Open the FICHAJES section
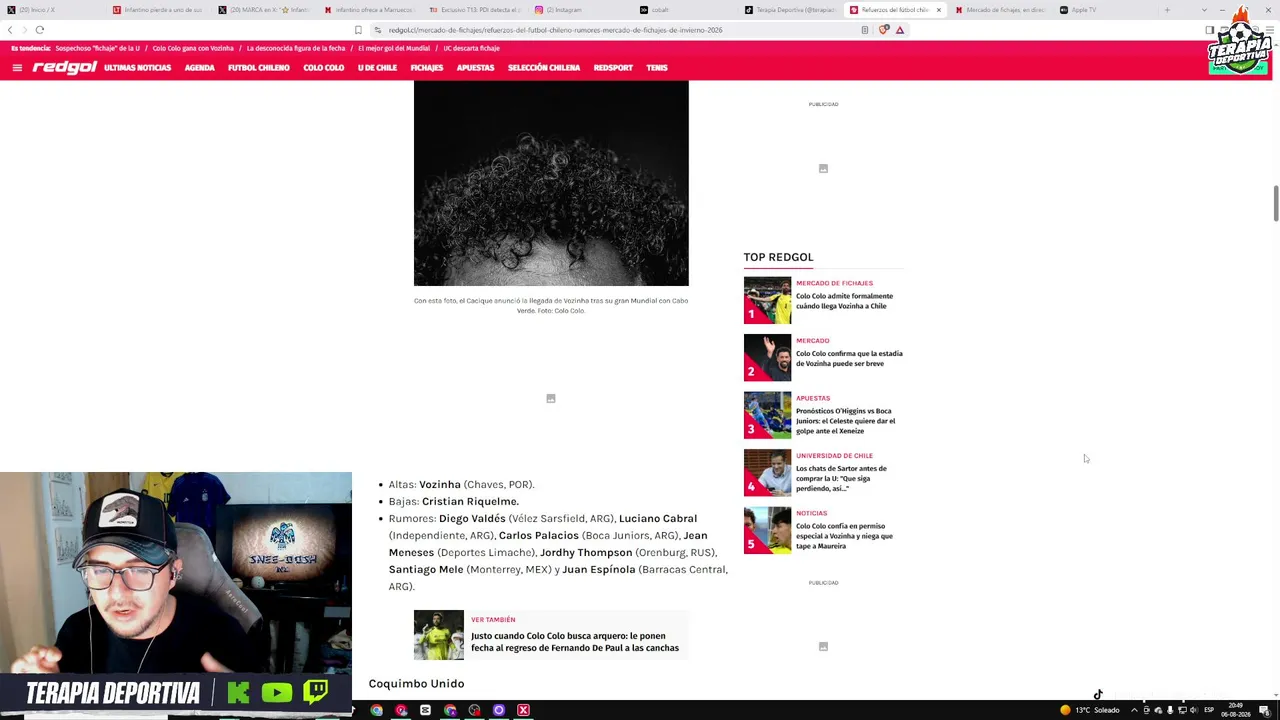The image size is (1280, 720). pyautogui.click(x=426, y=68)
